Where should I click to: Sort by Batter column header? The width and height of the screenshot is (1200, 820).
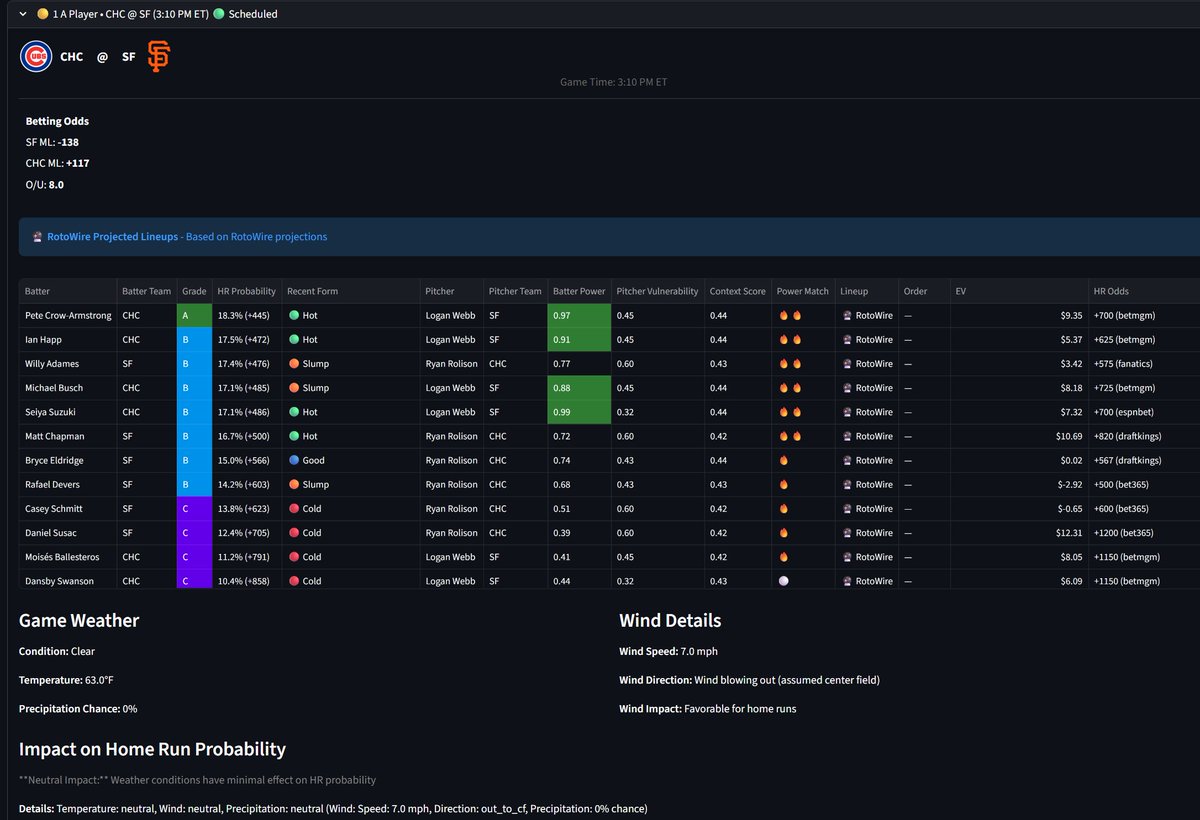pos(68,291)
